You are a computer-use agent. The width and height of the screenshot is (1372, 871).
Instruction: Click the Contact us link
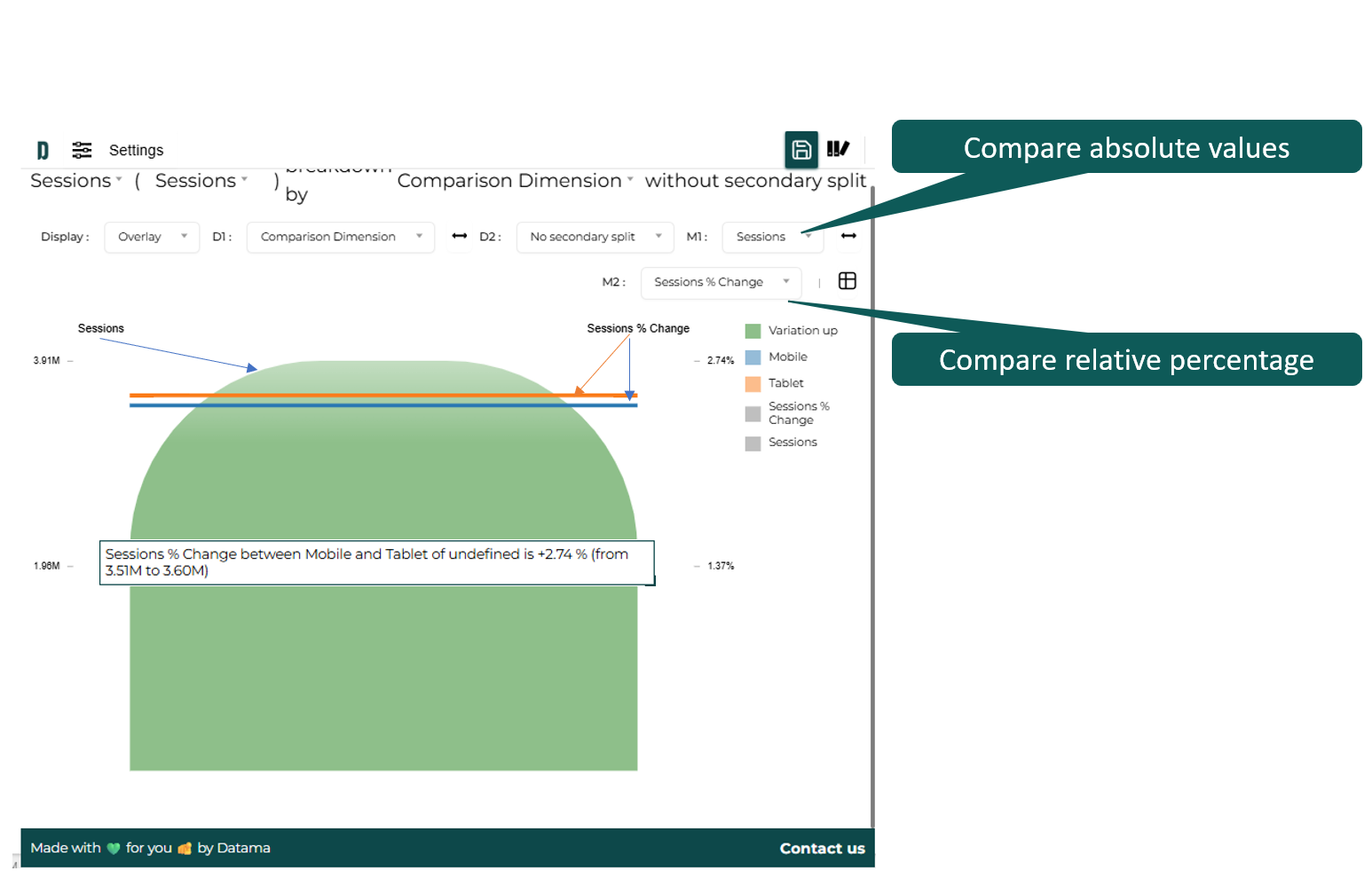822,848
